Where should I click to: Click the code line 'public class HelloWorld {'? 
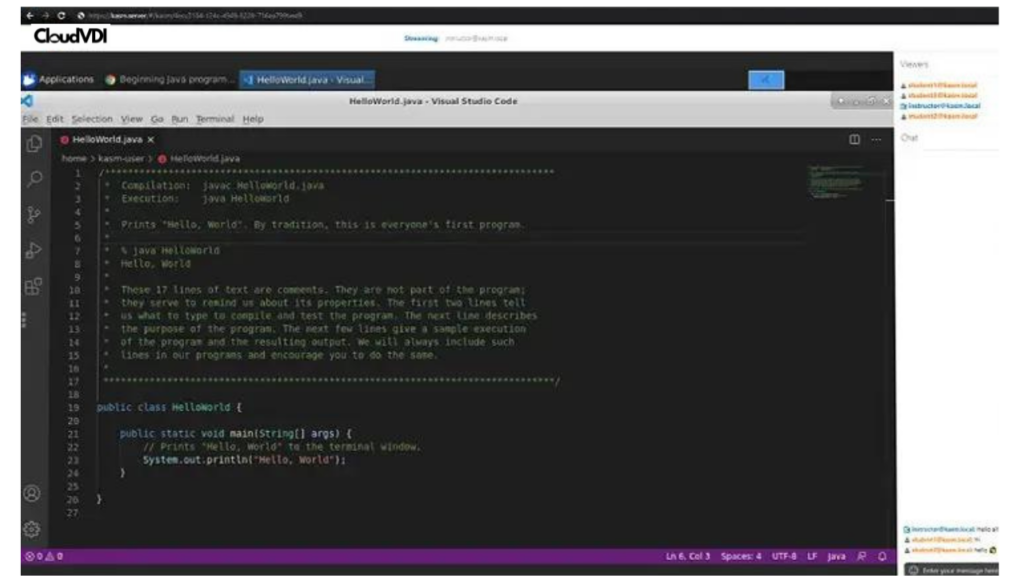[169, 408]
